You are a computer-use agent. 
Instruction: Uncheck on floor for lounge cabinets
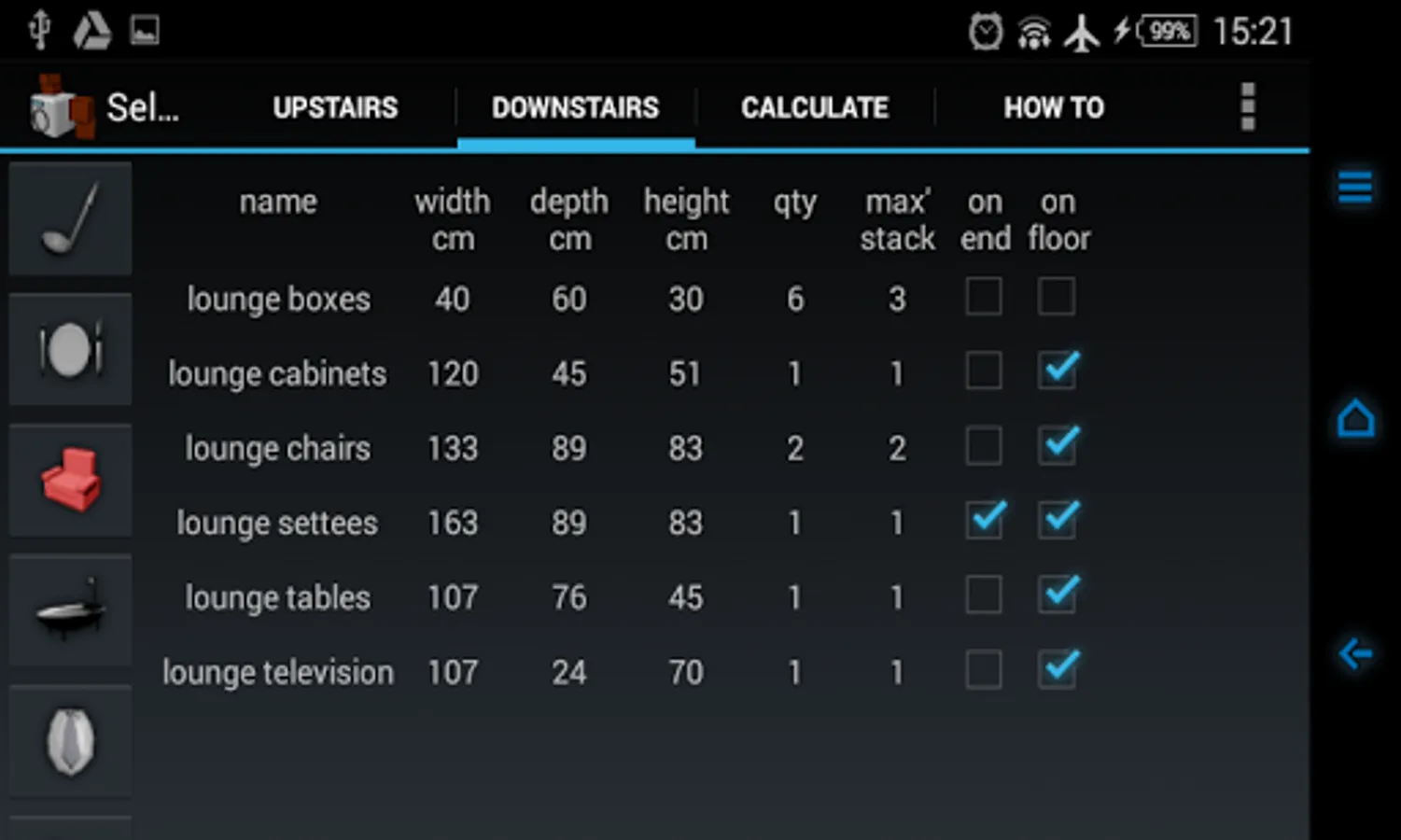1058,371
